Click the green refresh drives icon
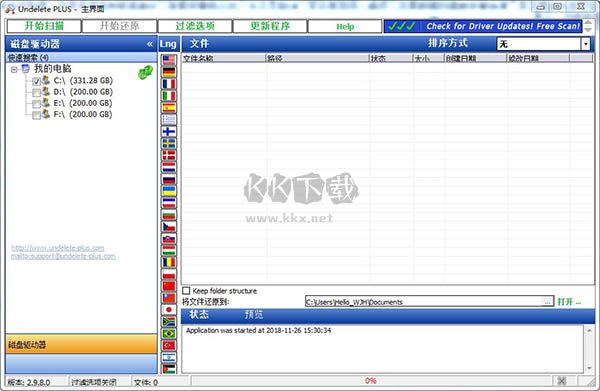 click(x=145, y=72)
